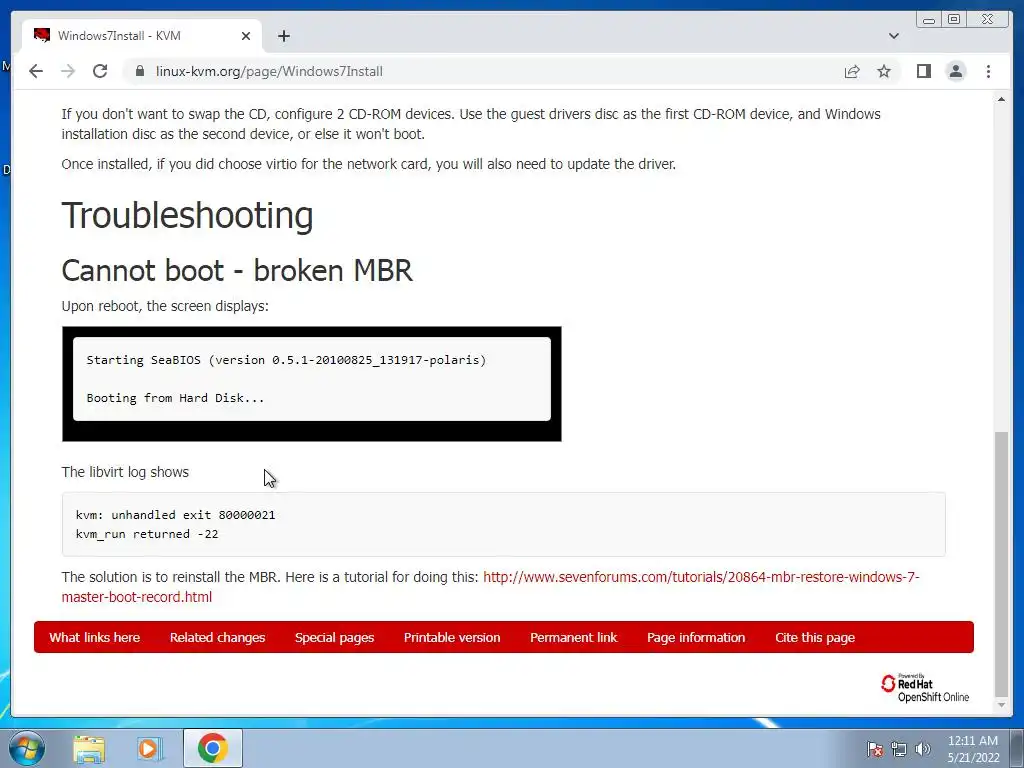
Task: Click the address bar URL
Action: click(269, 71)
